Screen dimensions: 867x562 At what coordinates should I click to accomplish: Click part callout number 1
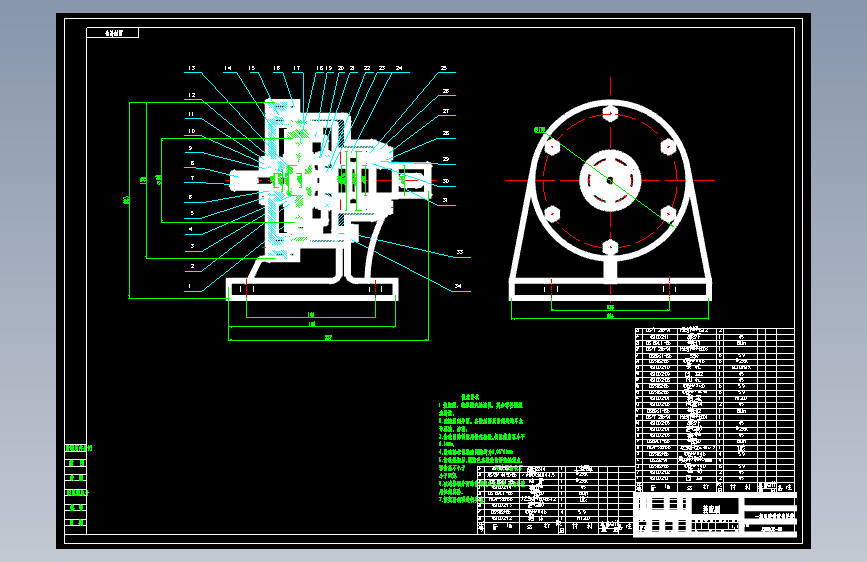pos(190,286)
